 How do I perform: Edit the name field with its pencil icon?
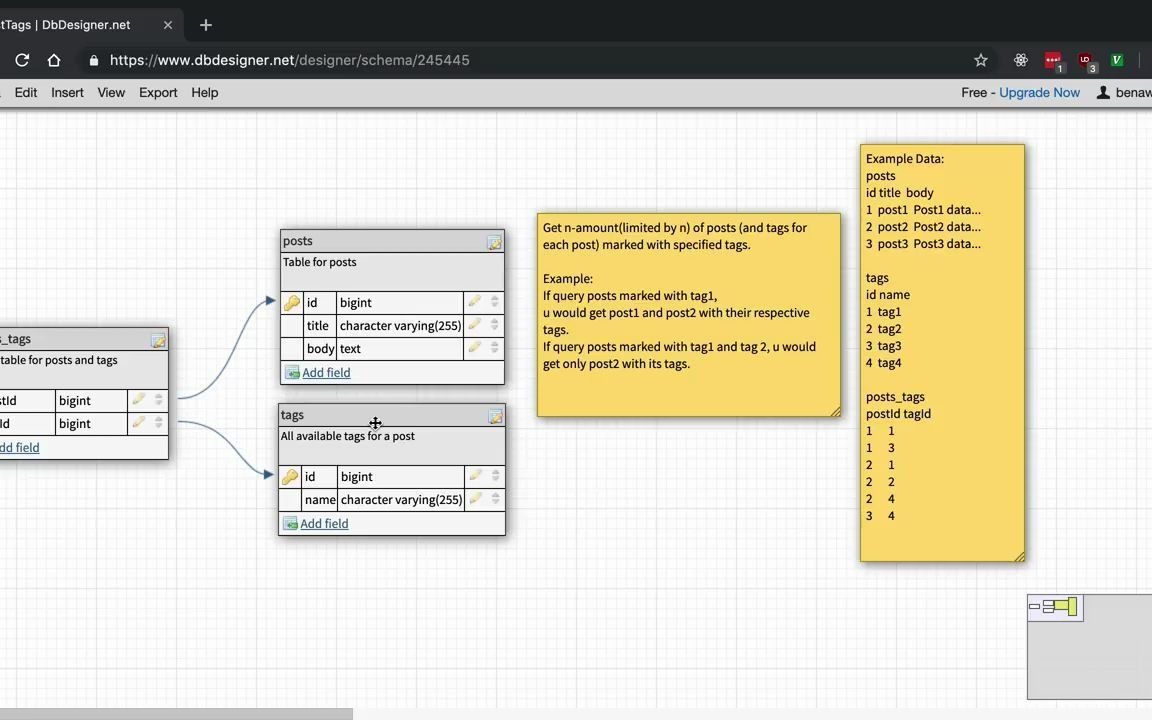[x=474, y=499]
